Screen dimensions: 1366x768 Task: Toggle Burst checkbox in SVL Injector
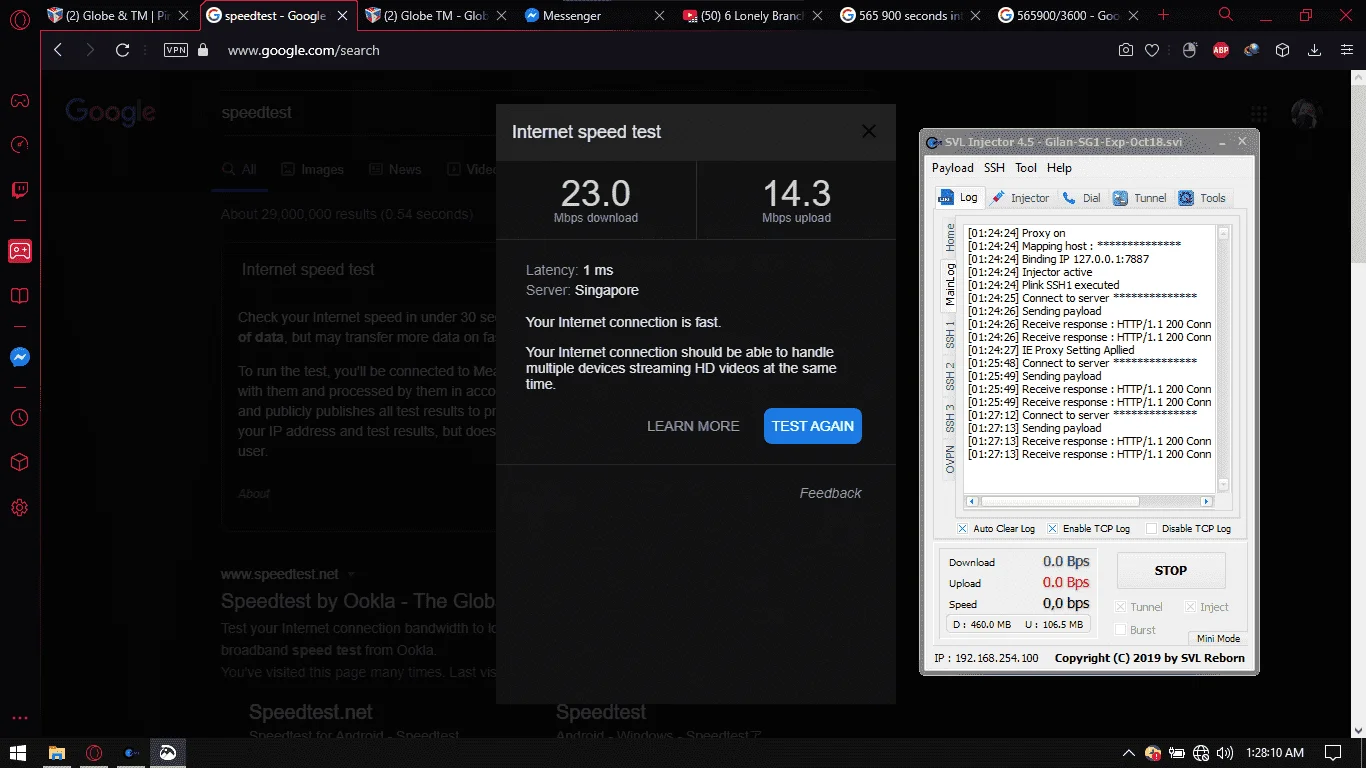(1121, 630)
